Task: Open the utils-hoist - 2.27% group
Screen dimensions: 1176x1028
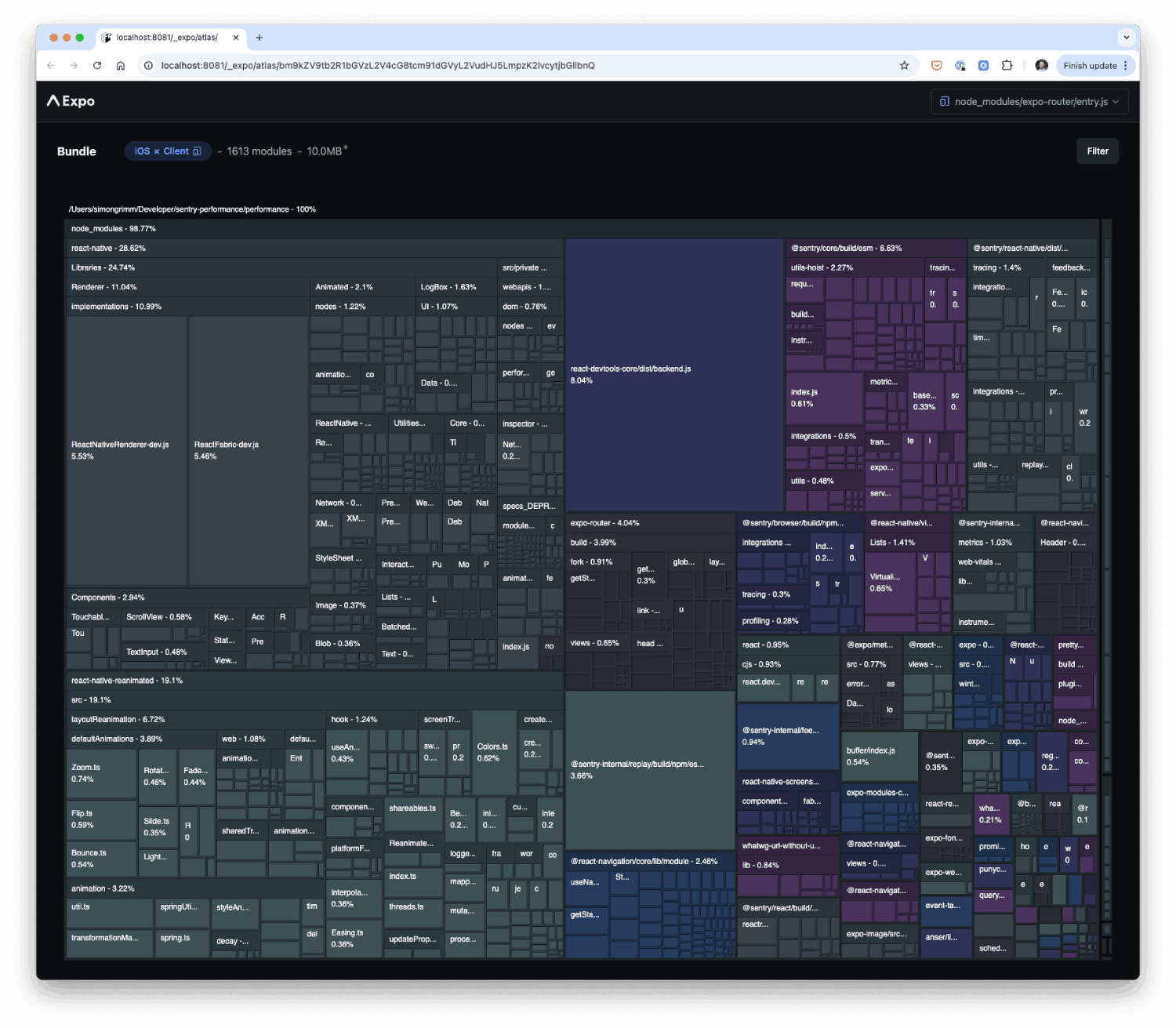Action: (x=855, y=268)
